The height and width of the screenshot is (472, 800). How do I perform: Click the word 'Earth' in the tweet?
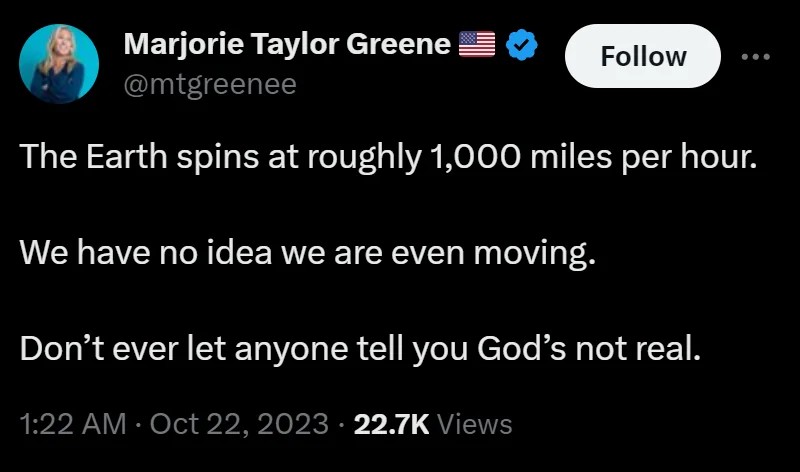click(x=127, y=156)
